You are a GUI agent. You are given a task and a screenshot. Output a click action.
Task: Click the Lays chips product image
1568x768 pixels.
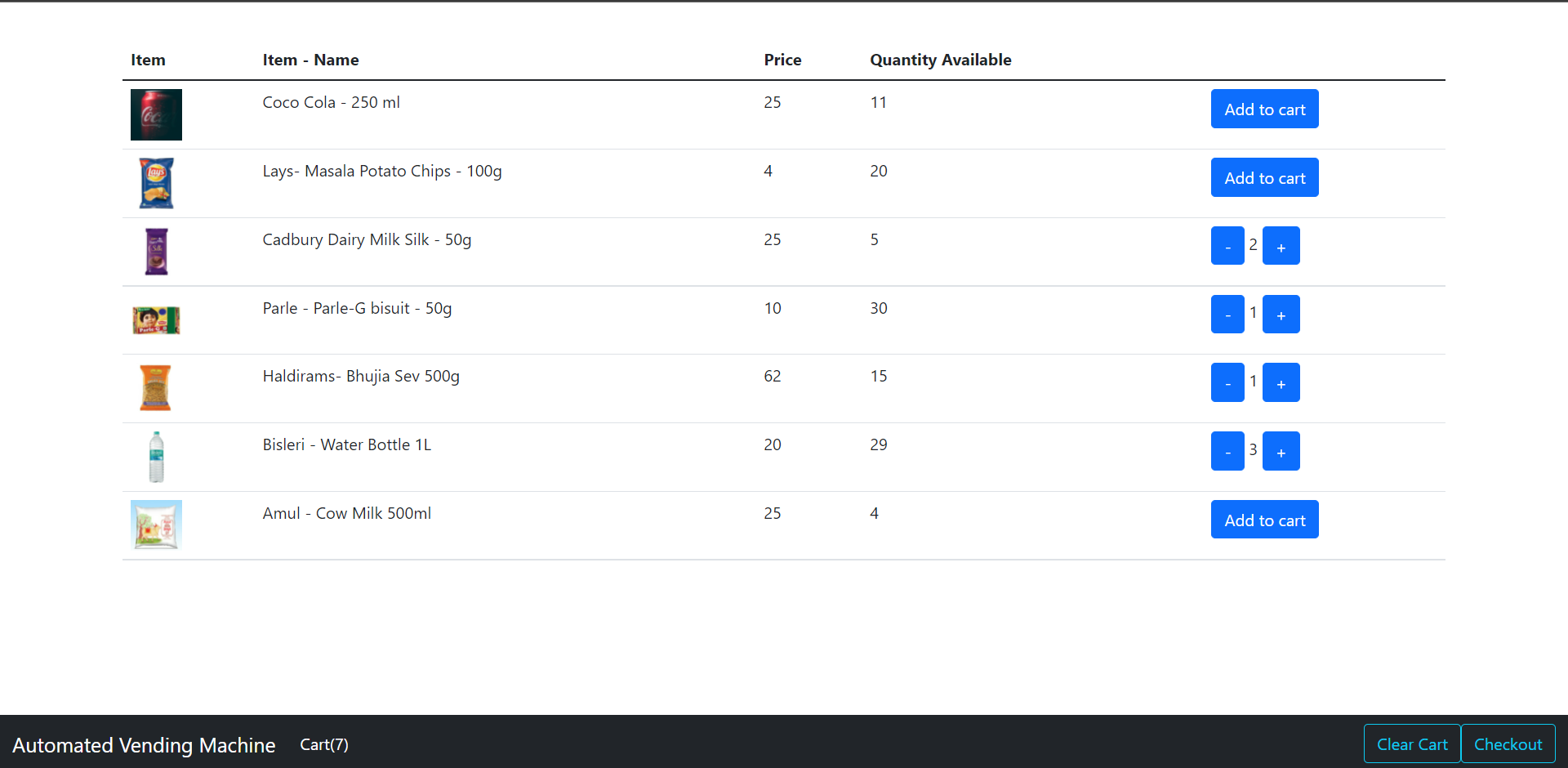[156, 183]
